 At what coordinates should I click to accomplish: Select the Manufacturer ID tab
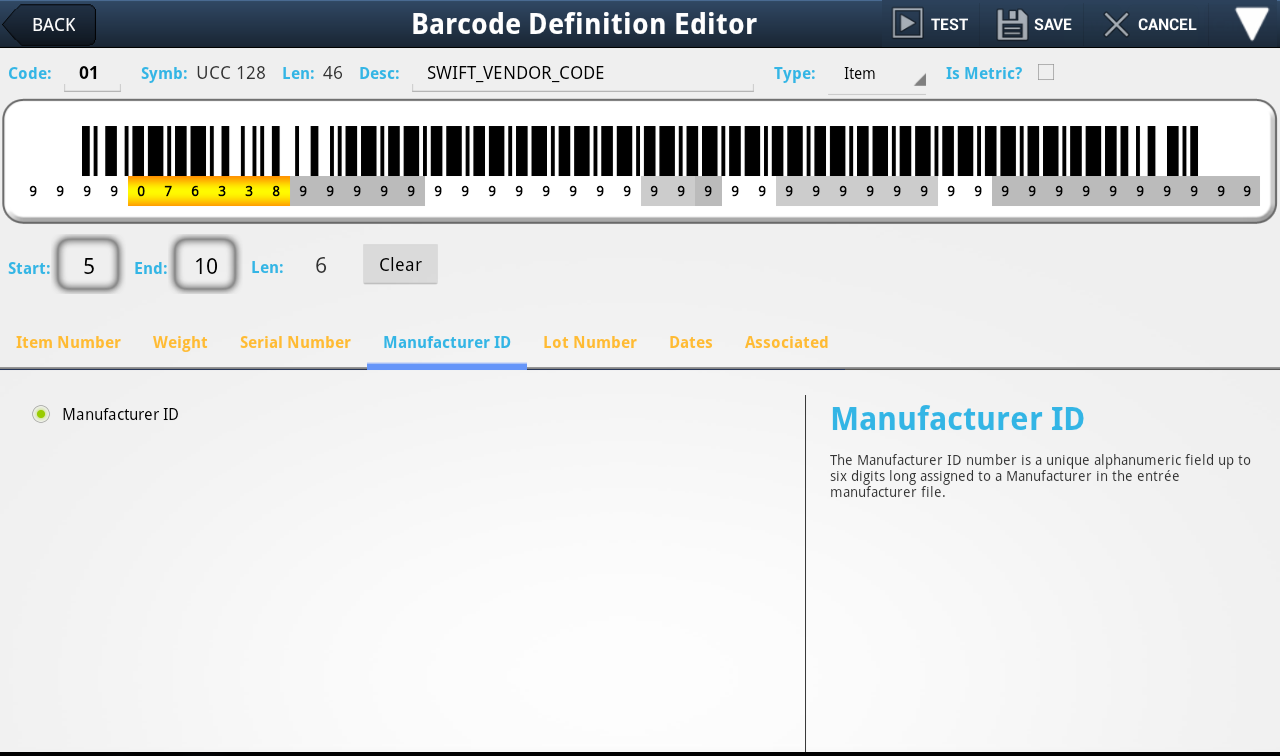click(447, 342)
